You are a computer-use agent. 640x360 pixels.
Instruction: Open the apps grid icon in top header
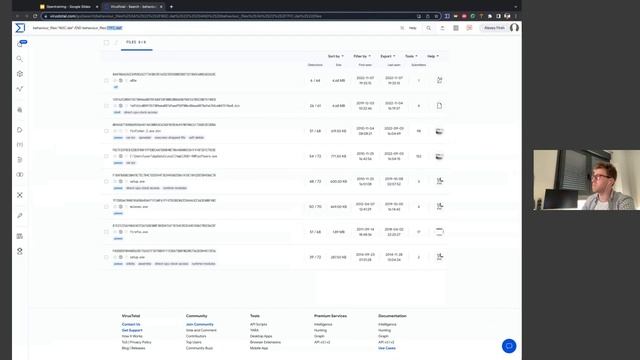(x=456, y=28)
